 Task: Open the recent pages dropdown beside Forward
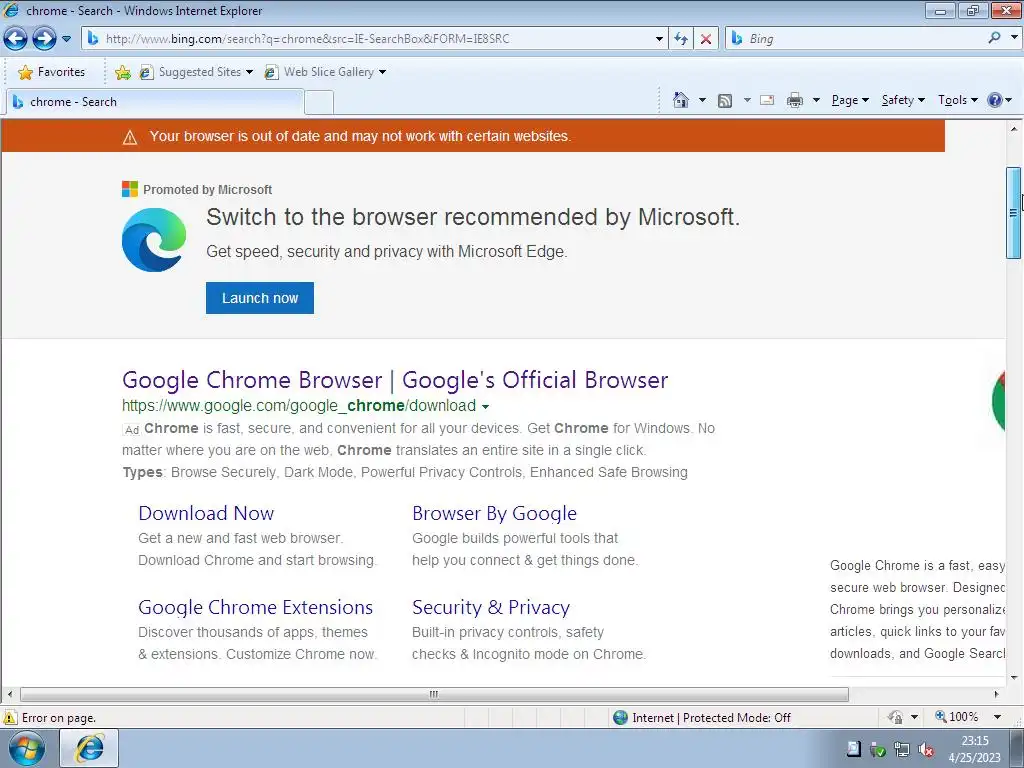(66, 39)
